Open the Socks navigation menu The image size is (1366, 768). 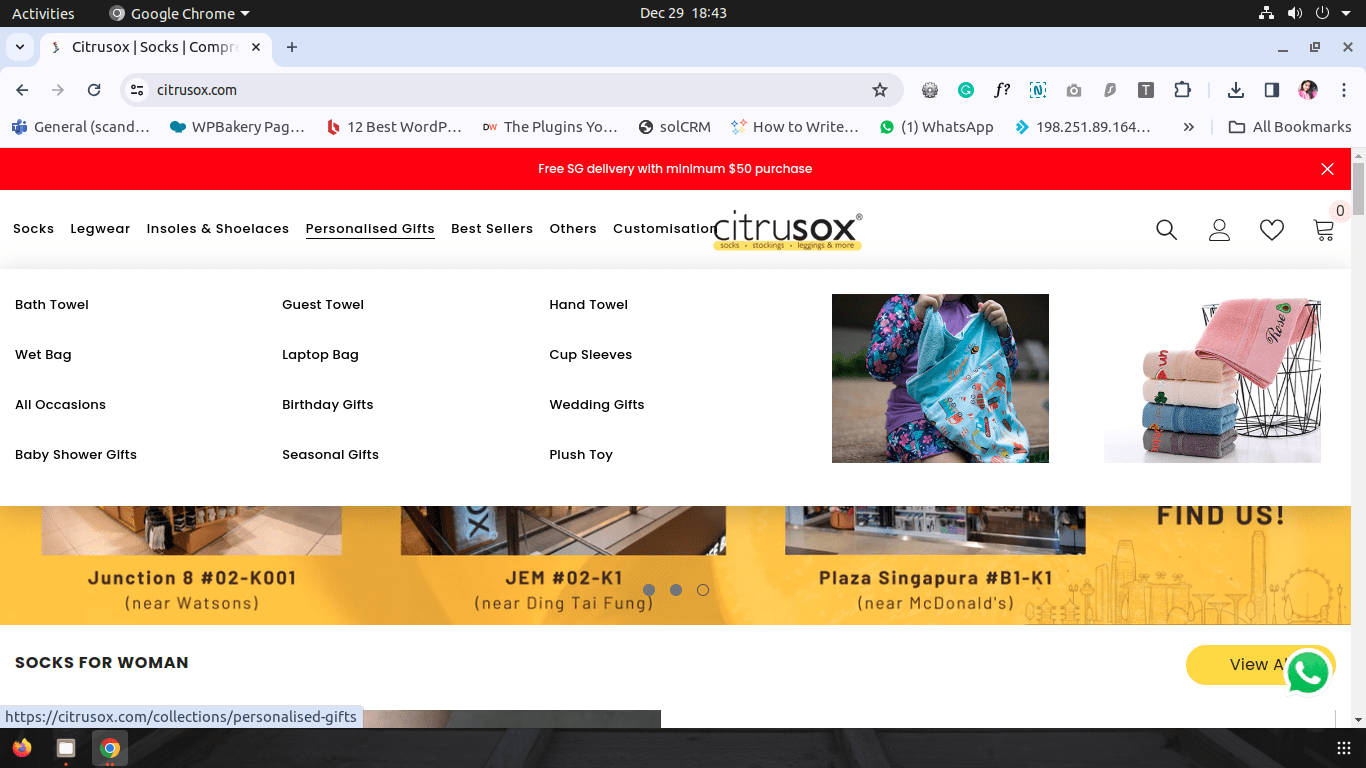coord(33,229)
